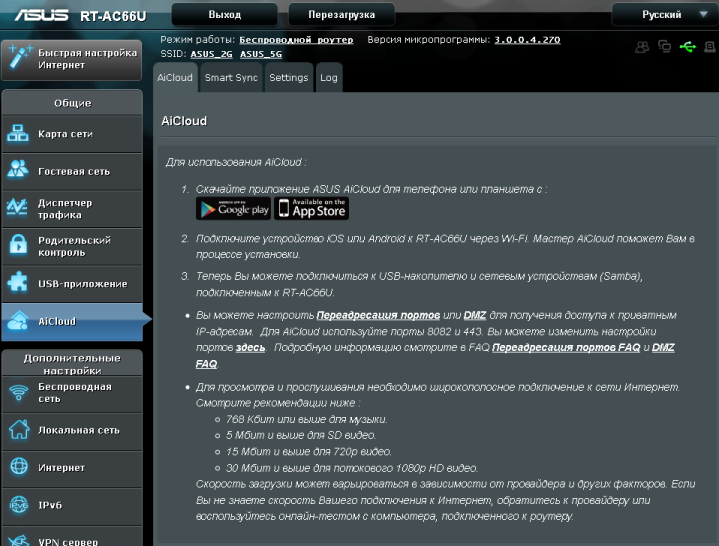719x546 pixels.
Task: Open Карта сети menu item
Action: [72, 134]
